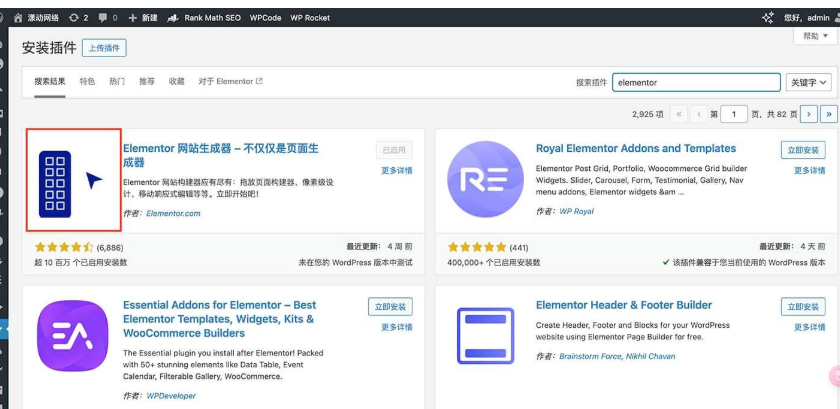Click the first page pagination button
Image resolution: width=840 pixels, height=409 pixels.
(679, 114)
